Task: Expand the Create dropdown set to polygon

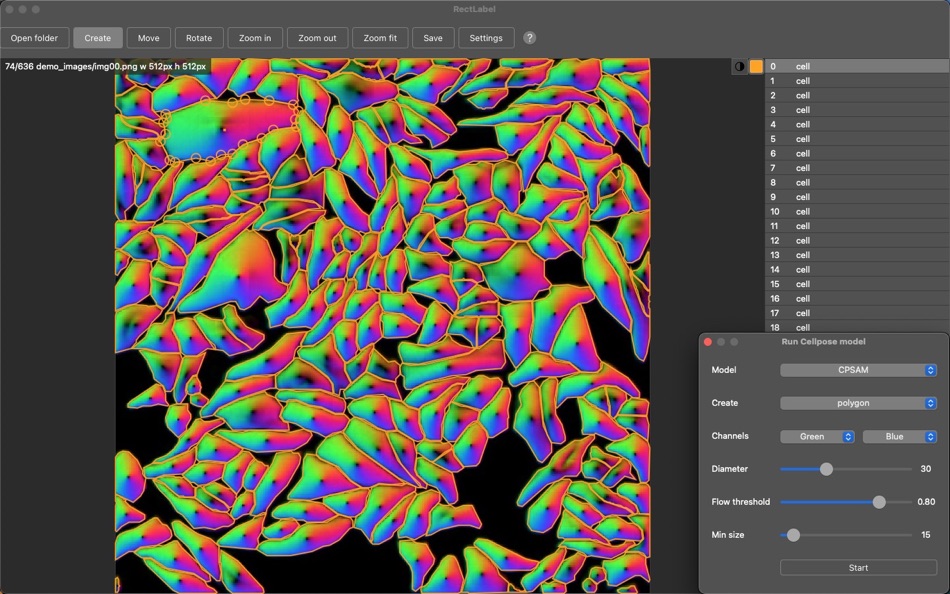Action: point(858,403)
